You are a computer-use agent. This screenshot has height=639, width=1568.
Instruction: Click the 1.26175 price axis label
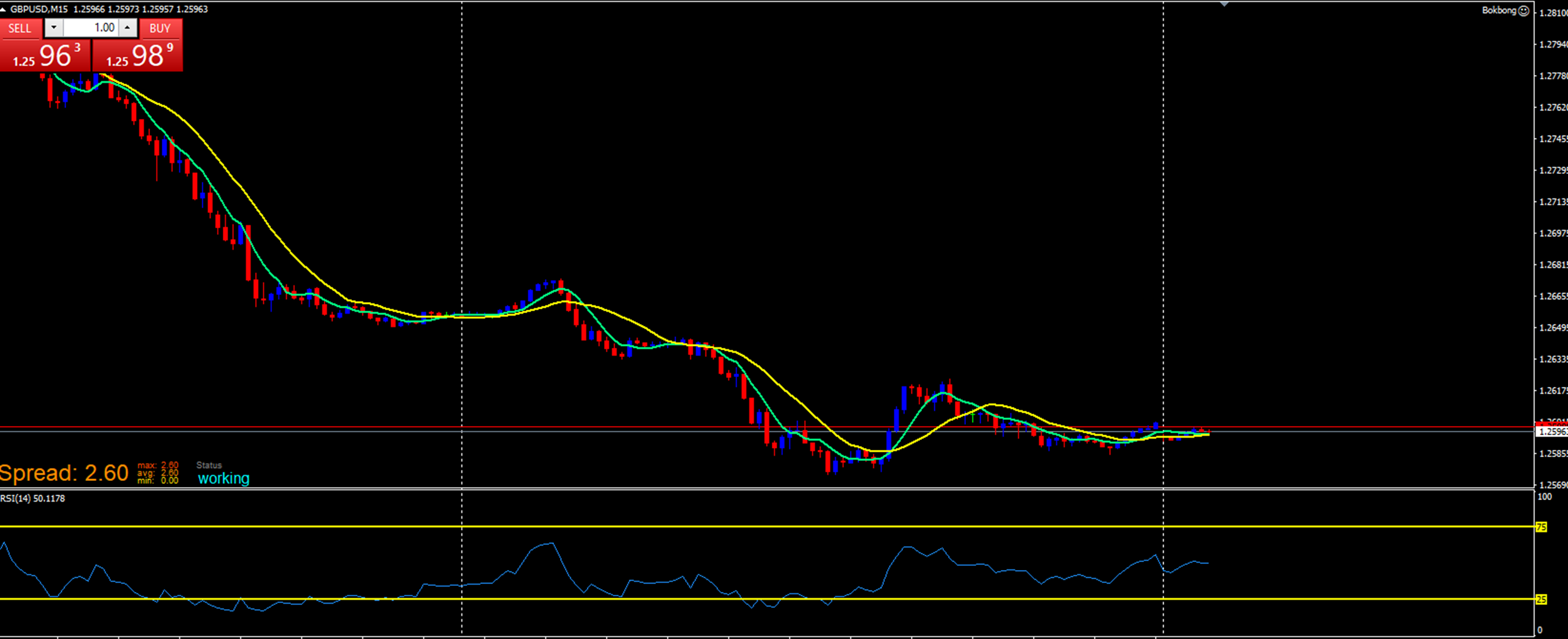click(x=1553, y=391)
